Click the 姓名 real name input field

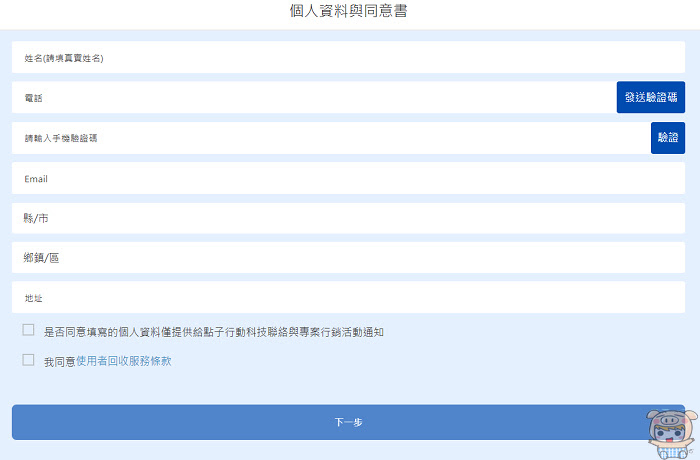coord(348,57)
